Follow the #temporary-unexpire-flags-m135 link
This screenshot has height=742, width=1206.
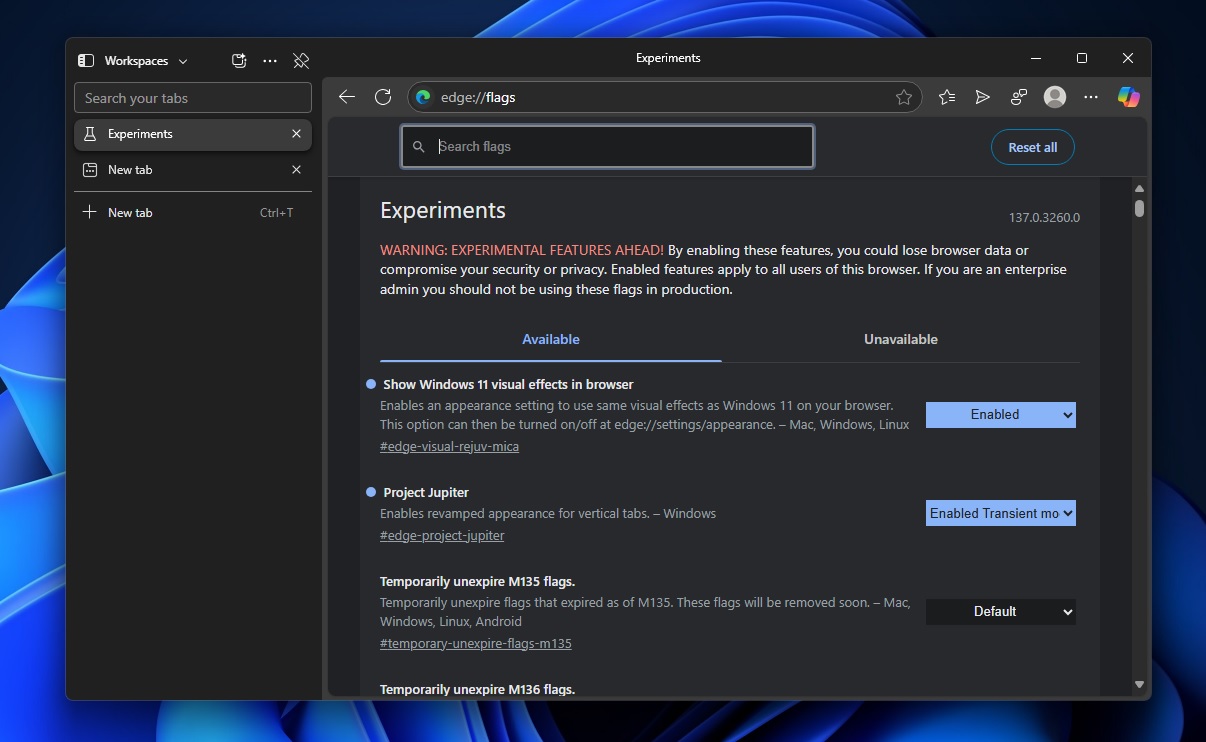(x=475, y=643)
